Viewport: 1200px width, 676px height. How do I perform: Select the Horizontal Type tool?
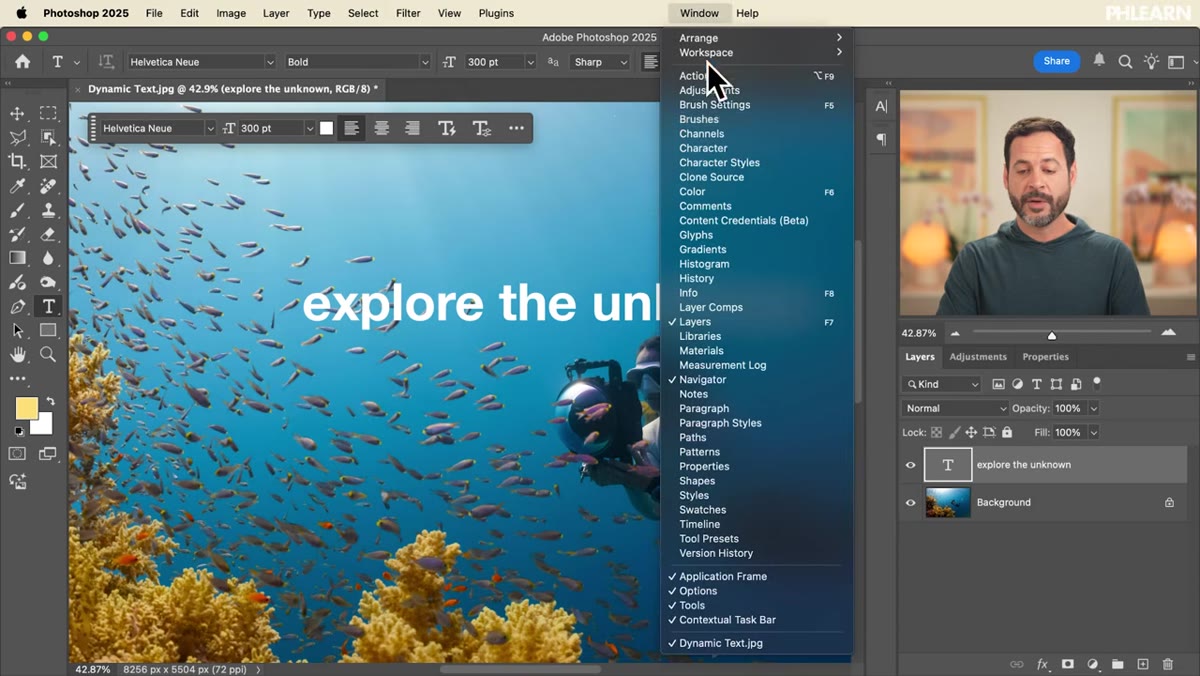tap(48, 307)
